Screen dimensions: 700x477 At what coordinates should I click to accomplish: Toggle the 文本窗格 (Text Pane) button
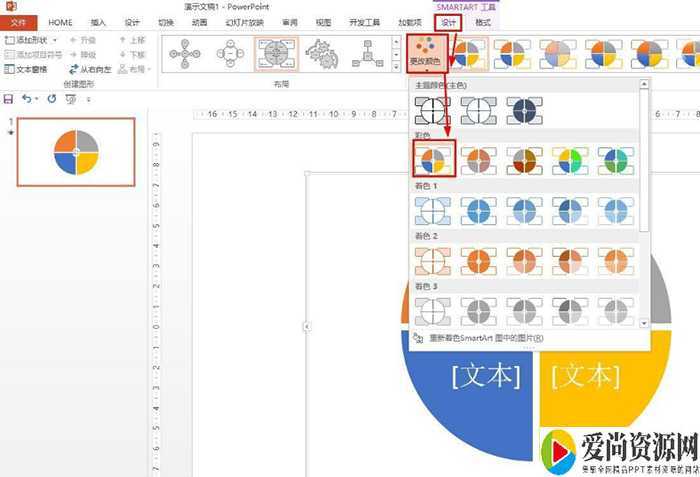click(30, 70)
